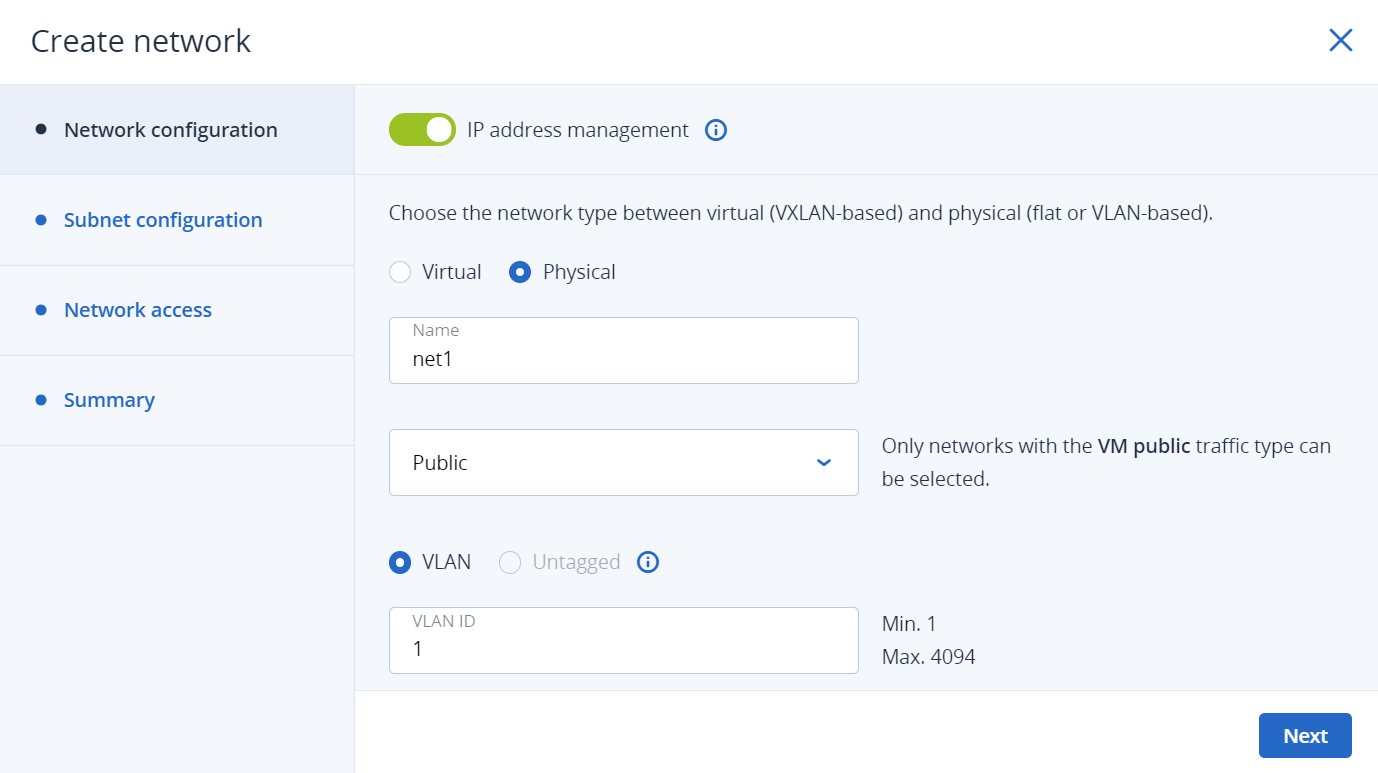Jump to the Summary step
Screen dimensions: 1378x773
[x=109, y=400]
